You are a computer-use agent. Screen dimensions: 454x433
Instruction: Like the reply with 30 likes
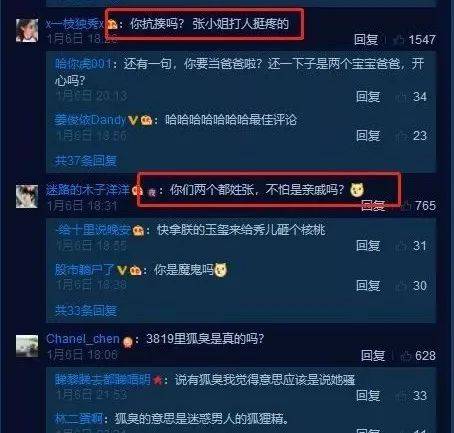(401, 286)
